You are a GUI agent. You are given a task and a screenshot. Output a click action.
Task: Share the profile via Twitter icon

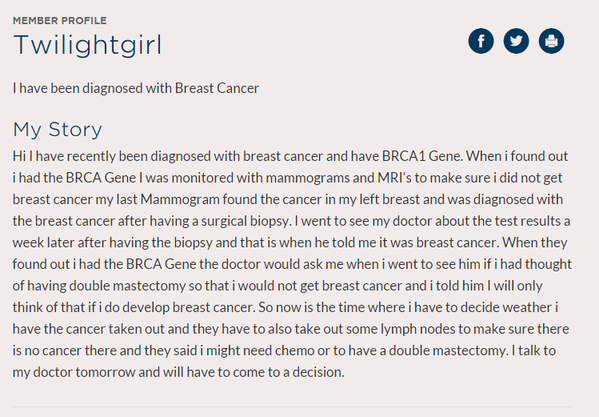point(516,41)
